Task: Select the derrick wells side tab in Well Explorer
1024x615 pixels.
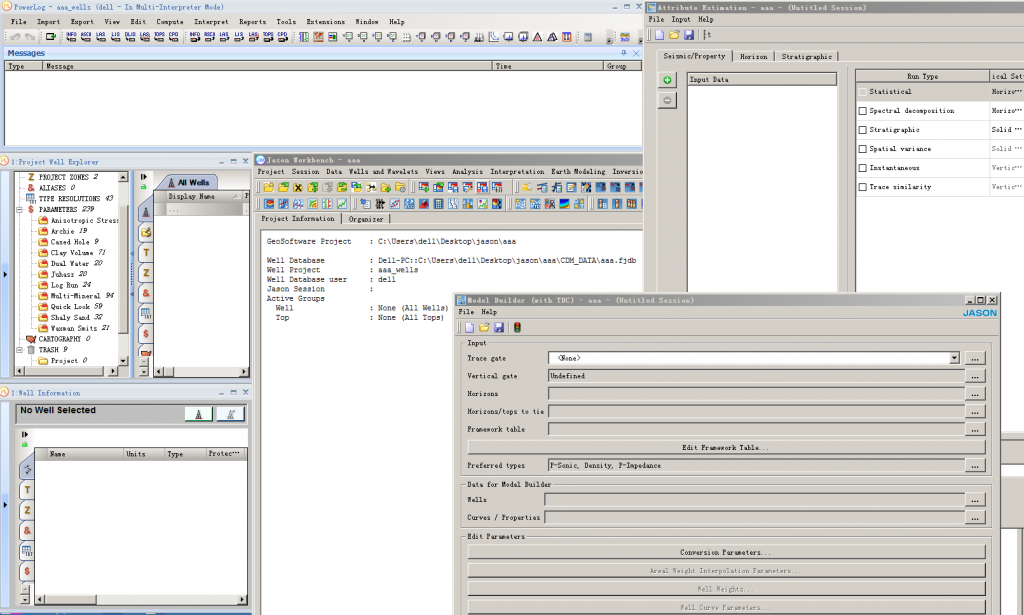Action: [146, 212]
